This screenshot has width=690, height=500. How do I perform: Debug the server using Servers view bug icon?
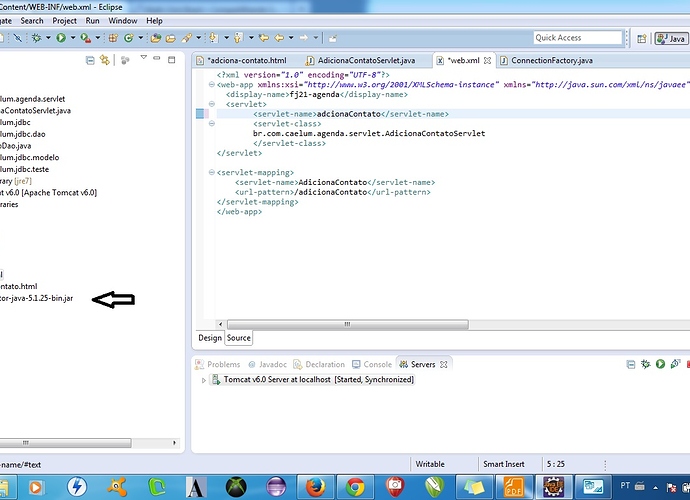pyautogui.click(x=645, y=364)
